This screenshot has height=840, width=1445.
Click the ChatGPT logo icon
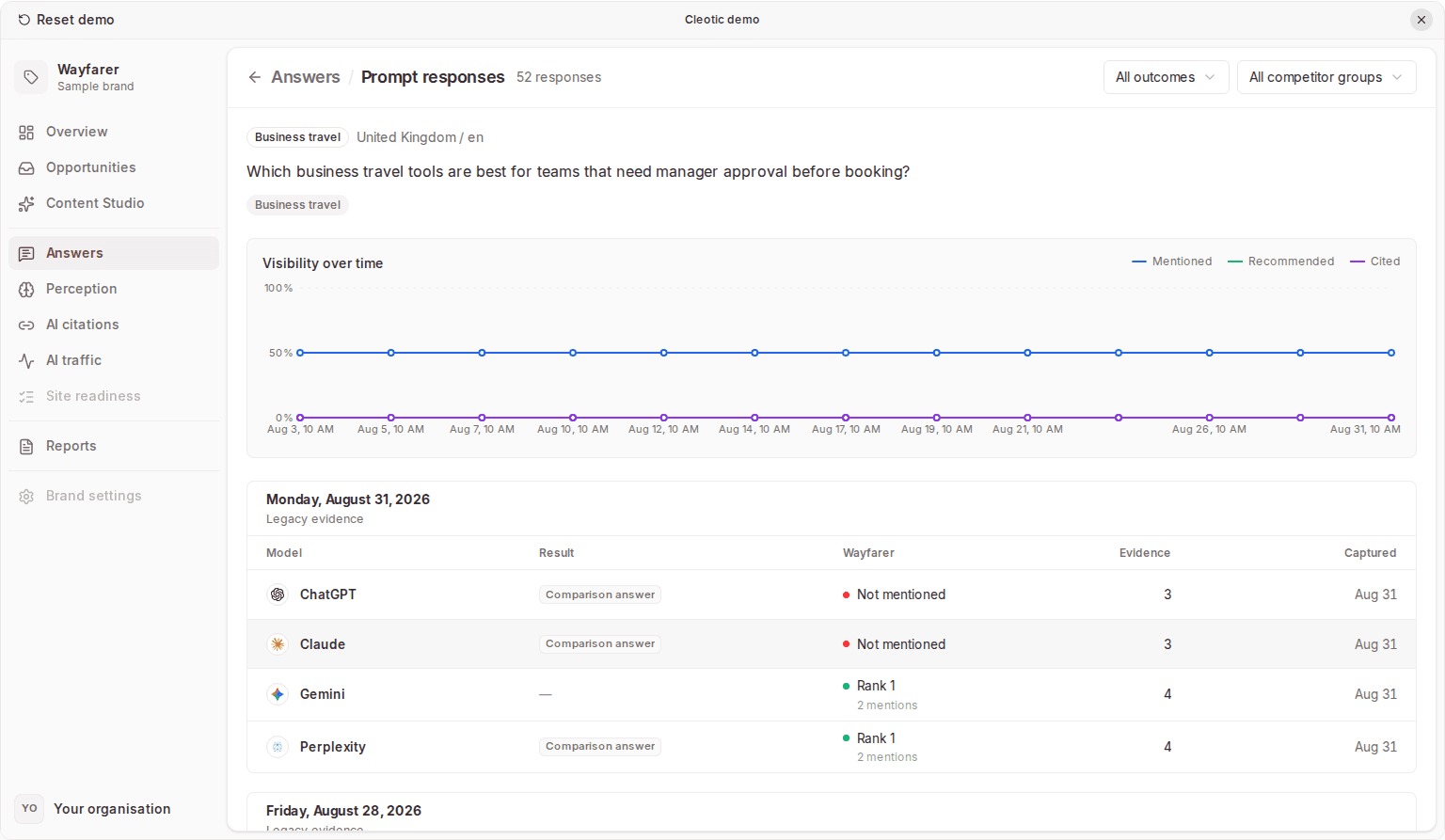click(x=278, y=594)
